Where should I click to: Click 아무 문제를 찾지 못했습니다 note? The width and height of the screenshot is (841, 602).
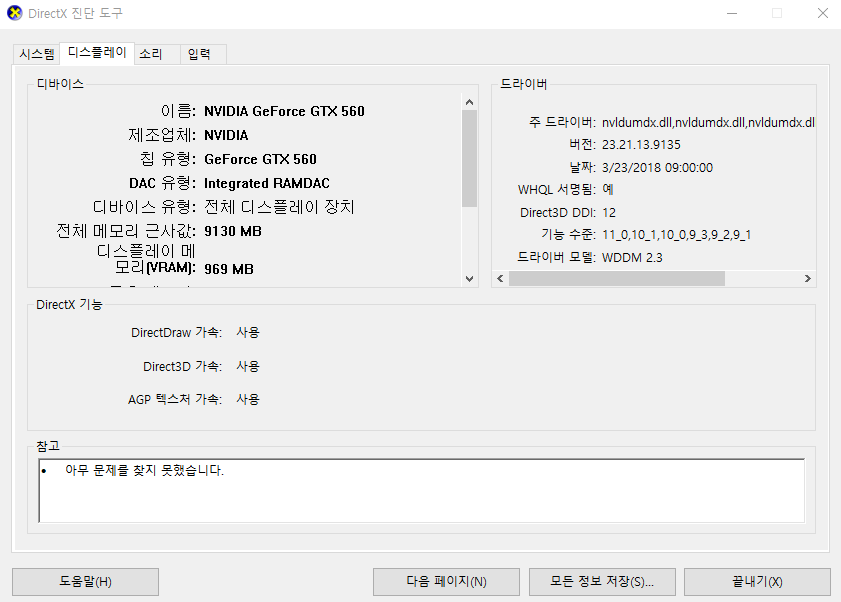click(x=144, y=471)
